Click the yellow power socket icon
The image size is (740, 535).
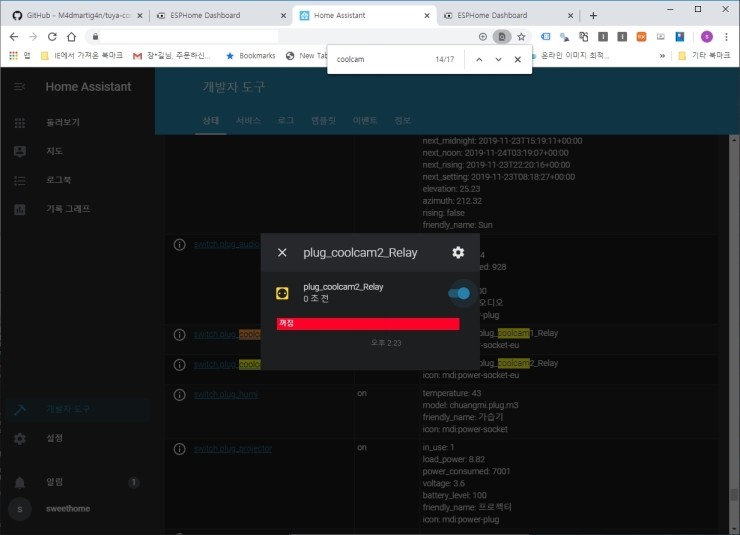click(282, 293)
